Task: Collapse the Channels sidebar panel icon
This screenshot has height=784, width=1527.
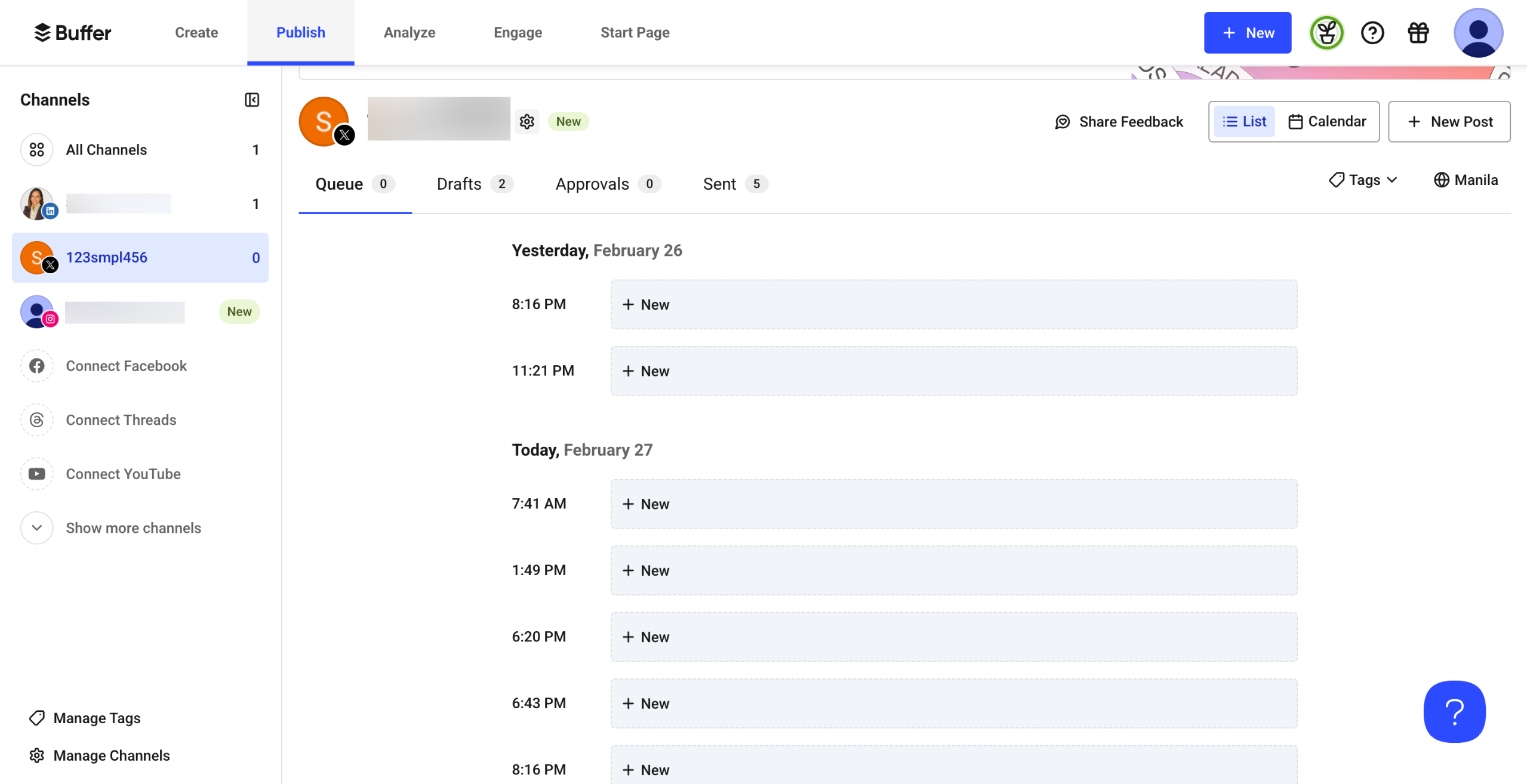Action: click(x=252, y=100)
